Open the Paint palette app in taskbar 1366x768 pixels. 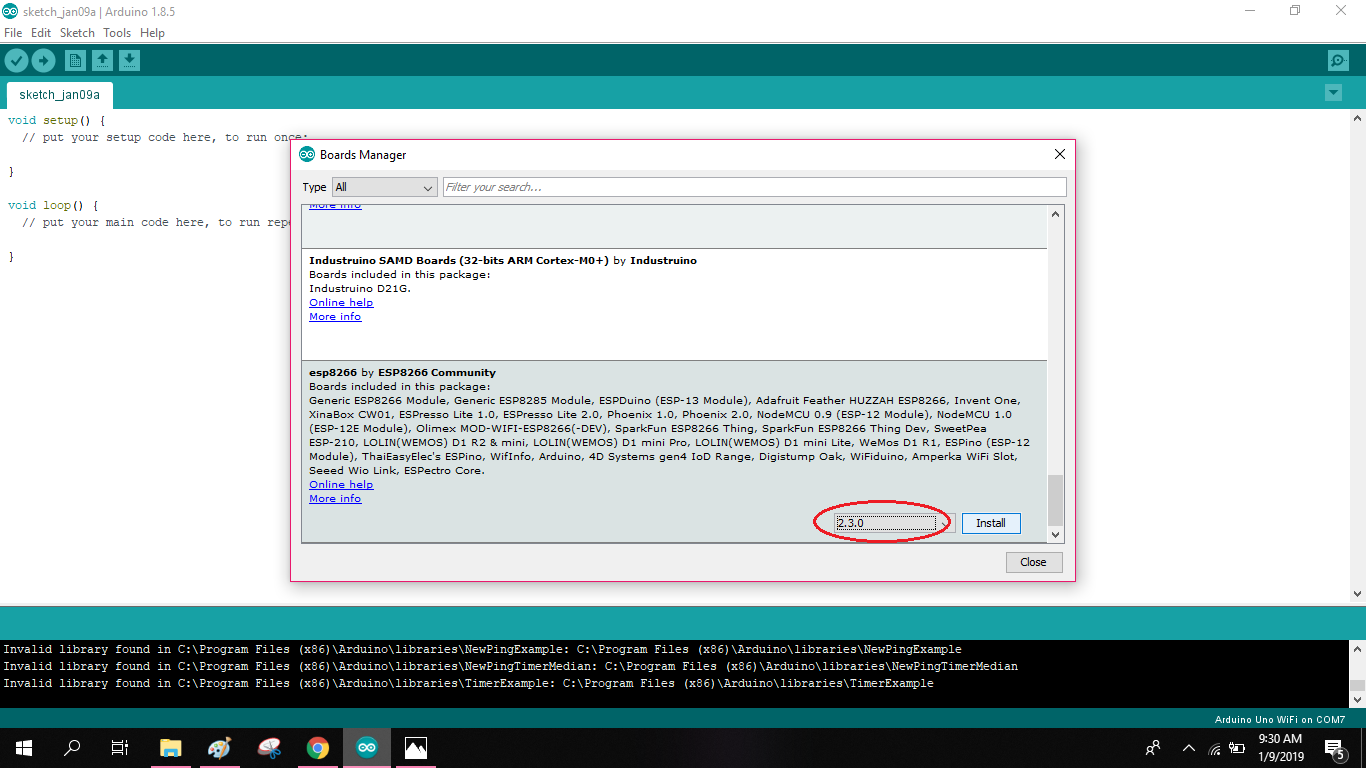coord(219,747)
